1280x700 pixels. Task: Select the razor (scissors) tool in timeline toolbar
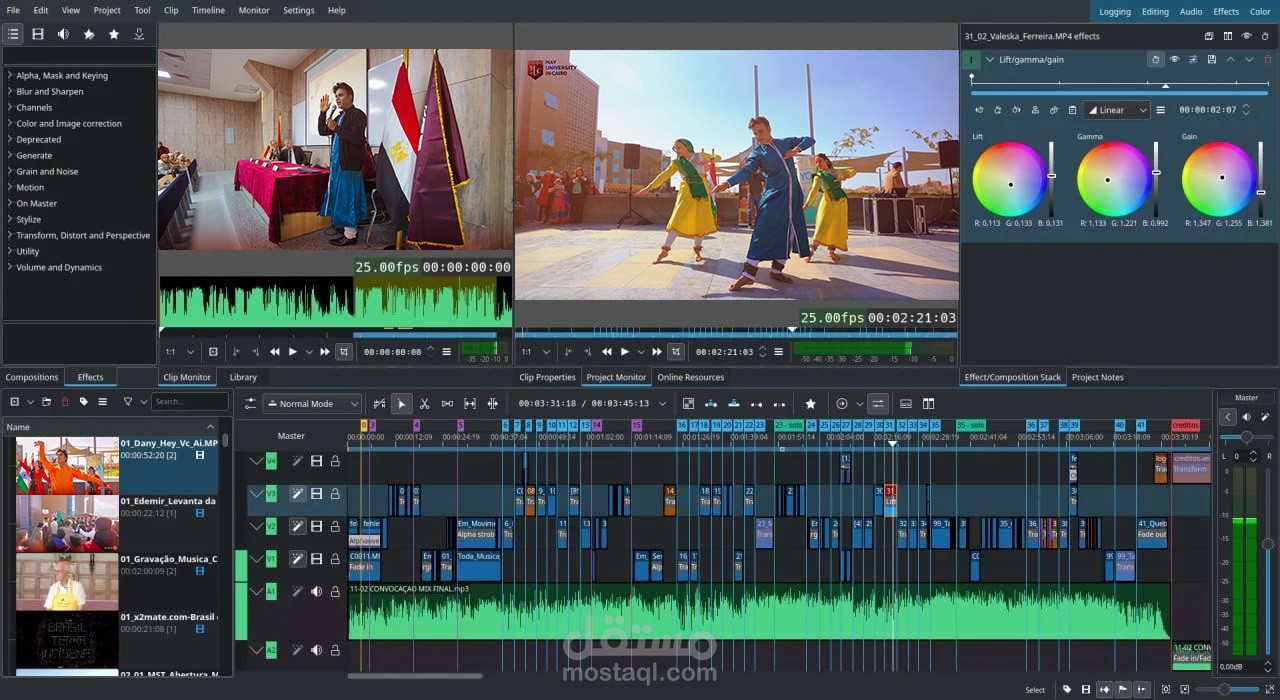(x=424, y=404)
